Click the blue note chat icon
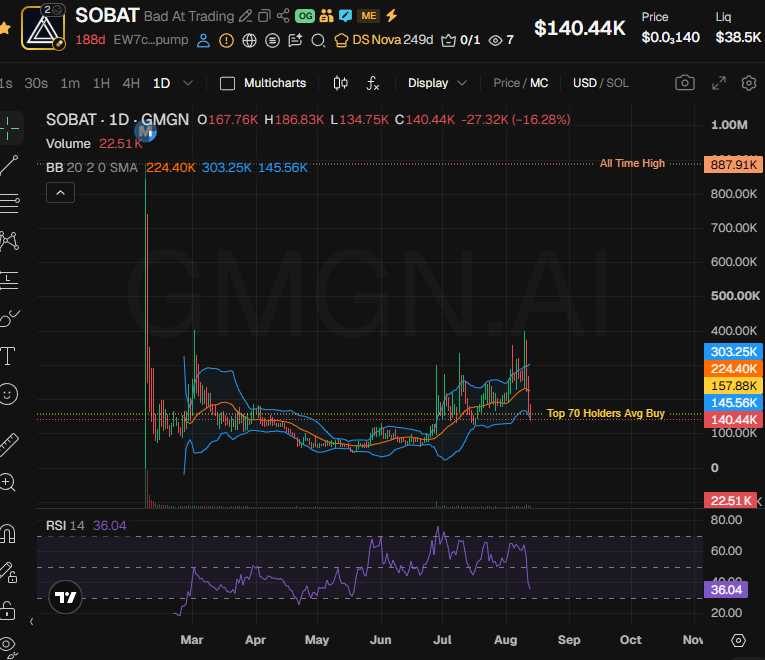Image resolution: width=765 pixels, height=660 pixels. (345, 16)
